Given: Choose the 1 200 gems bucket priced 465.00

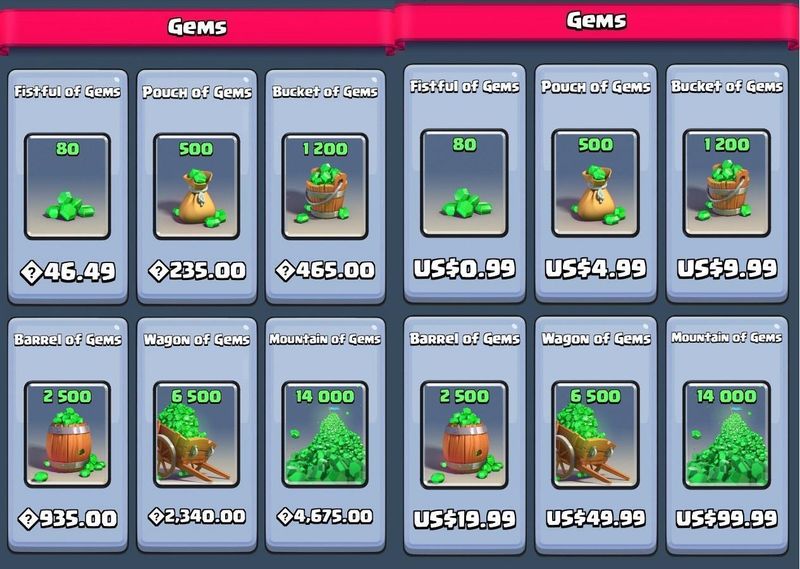Looking at the screenshot, I should 325,186.
